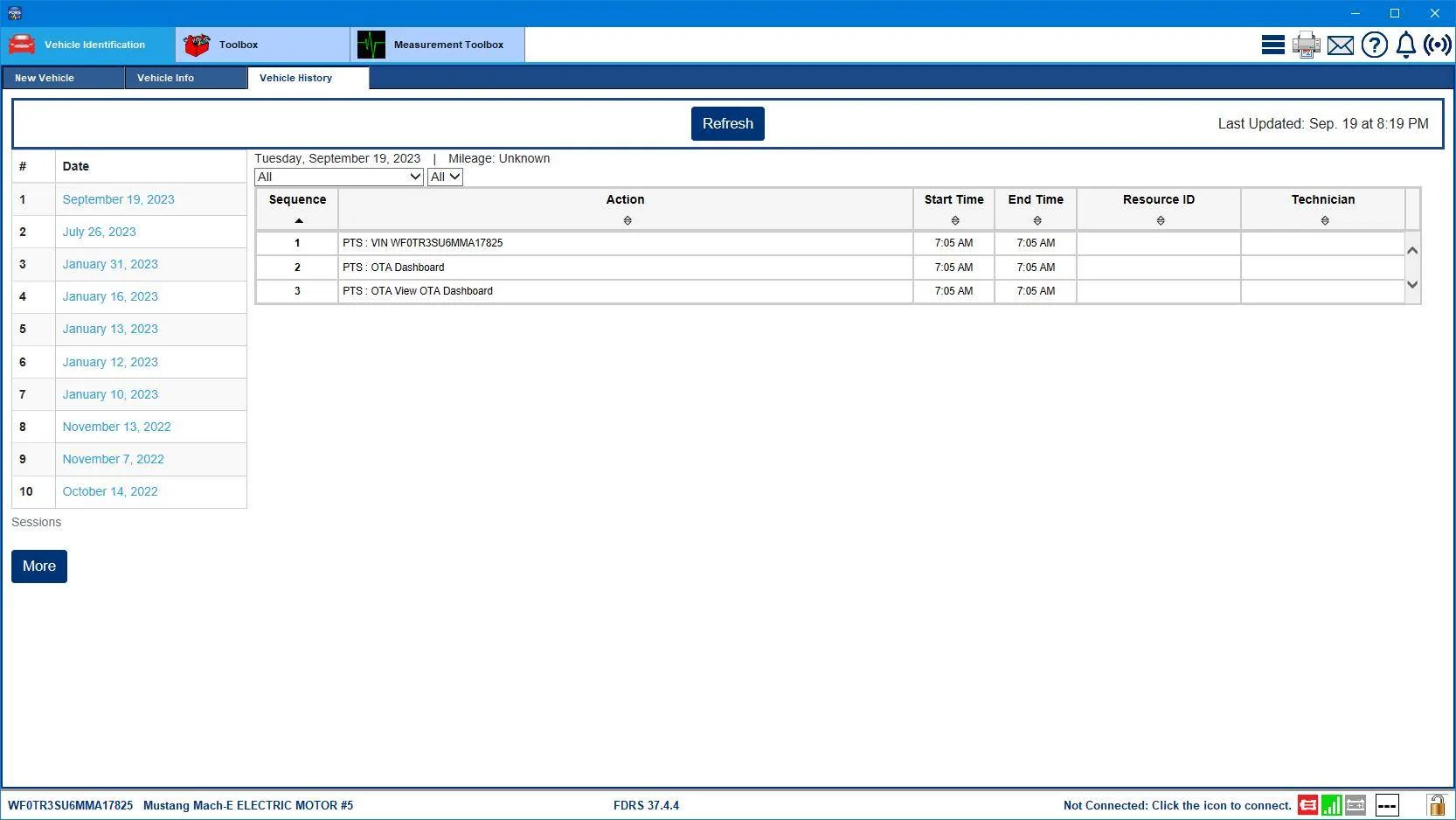Click the app logo in title bar
Viewport: 1456px width, 820px height.
14,13
